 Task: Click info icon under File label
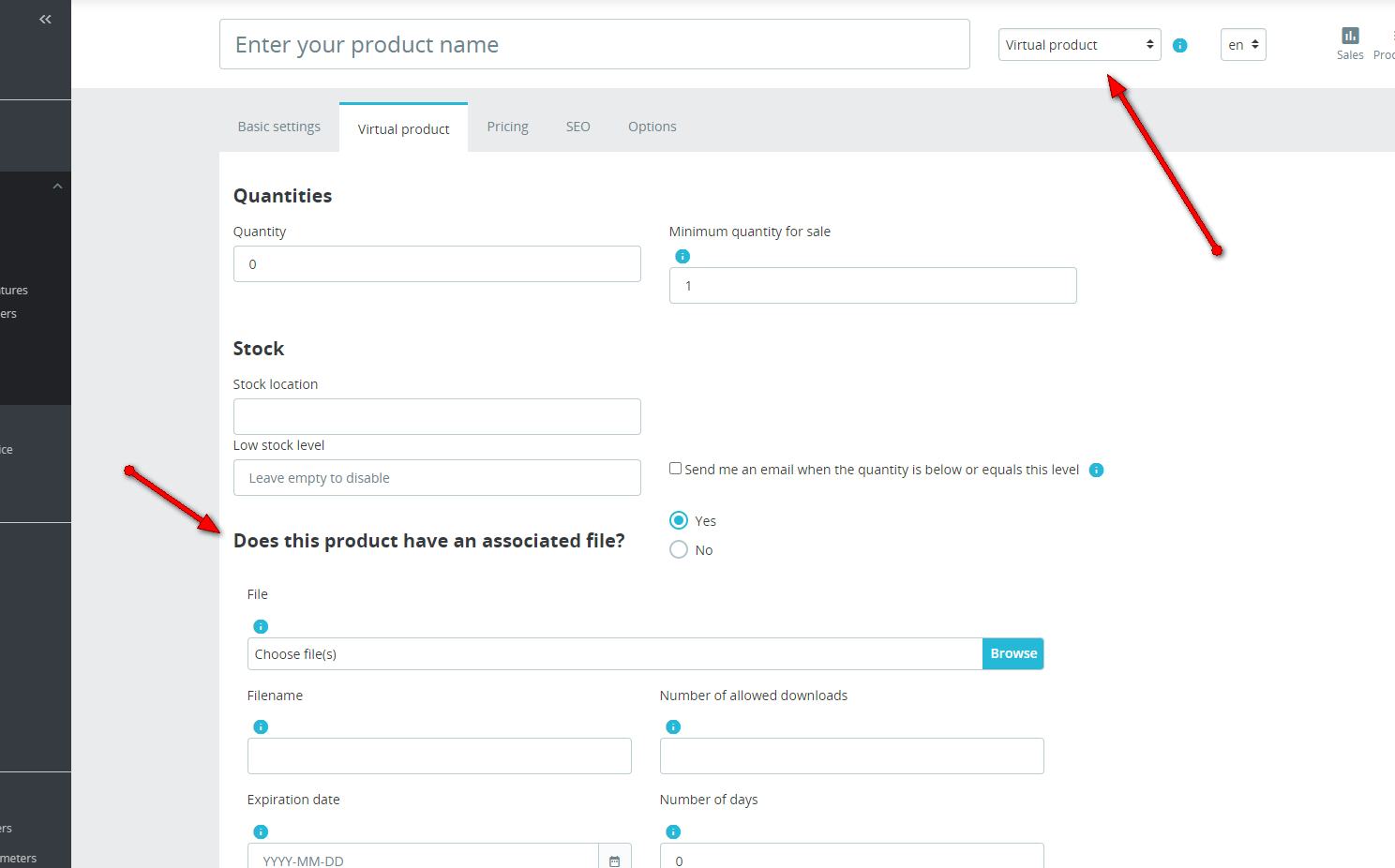click(261, 626)
